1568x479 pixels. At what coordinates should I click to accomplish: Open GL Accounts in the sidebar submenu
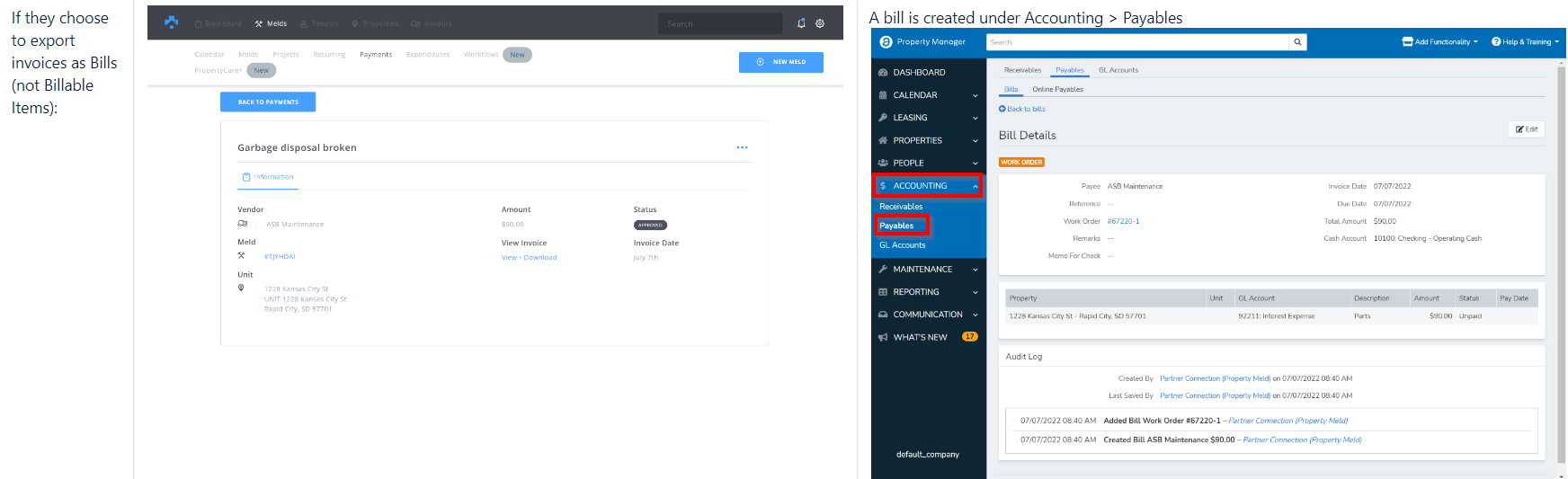coord(903,245)
